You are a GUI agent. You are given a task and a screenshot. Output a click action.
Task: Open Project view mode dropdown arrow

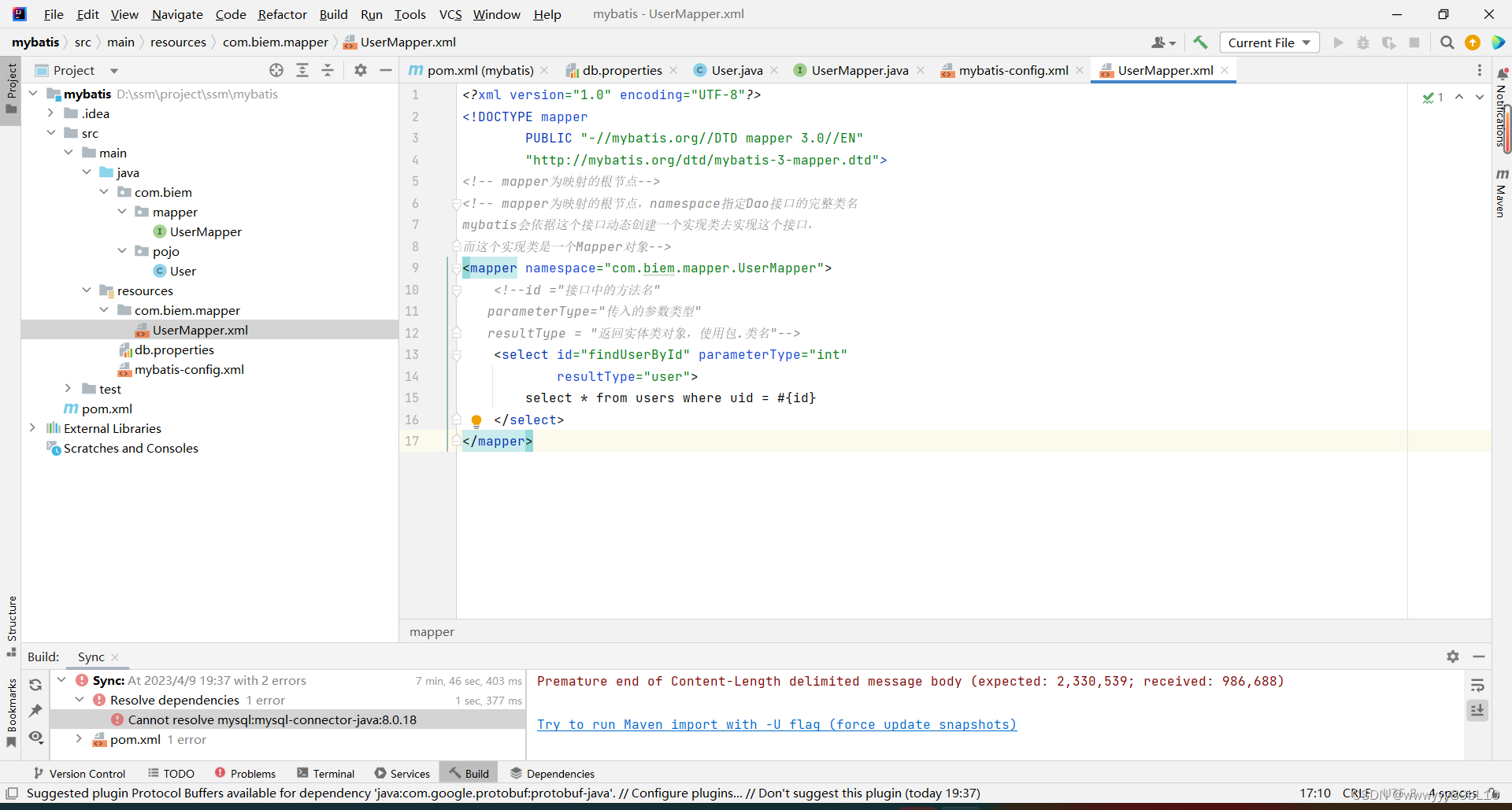(114, 71)
